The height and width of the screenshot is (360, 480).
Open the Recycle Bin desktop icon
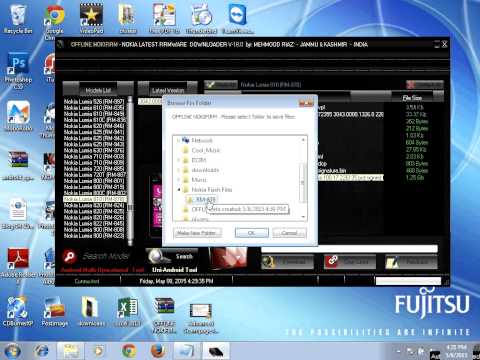tap(18, 19)
